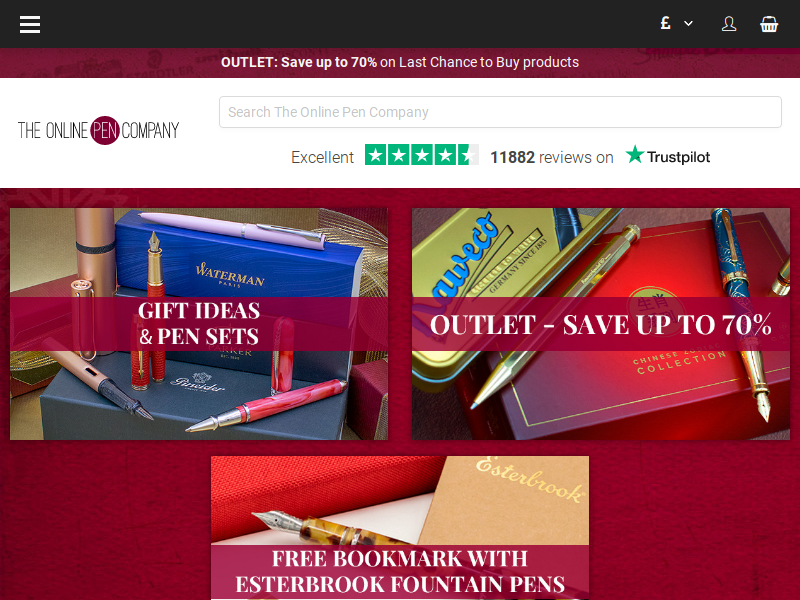Screen dimensions: 800x600
Task: Click the Excellent rating text
Action: coord(322,157)
